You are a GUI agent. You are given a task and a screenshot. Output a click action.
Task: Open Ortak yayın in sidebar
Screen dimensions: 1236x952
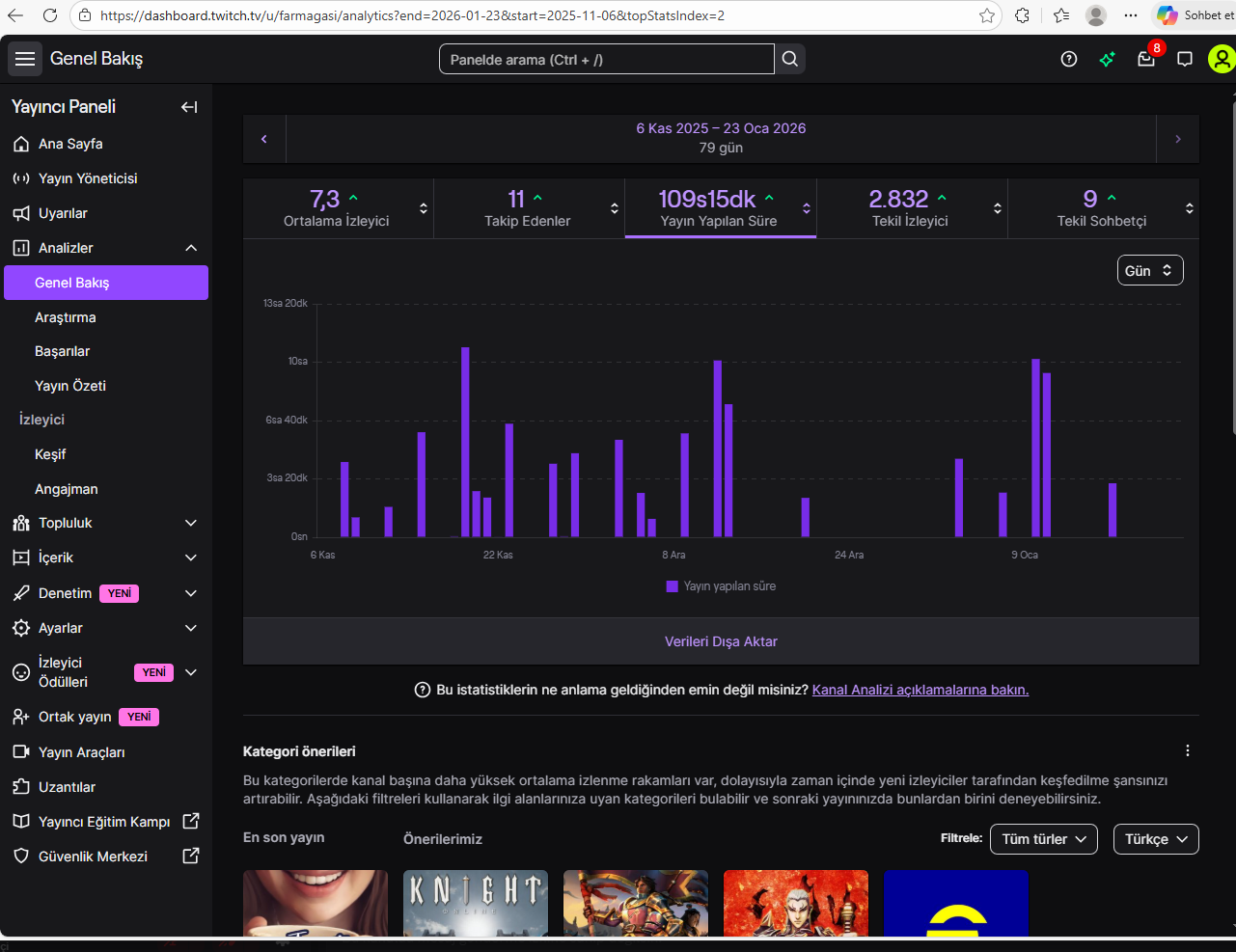click(106, 717)
